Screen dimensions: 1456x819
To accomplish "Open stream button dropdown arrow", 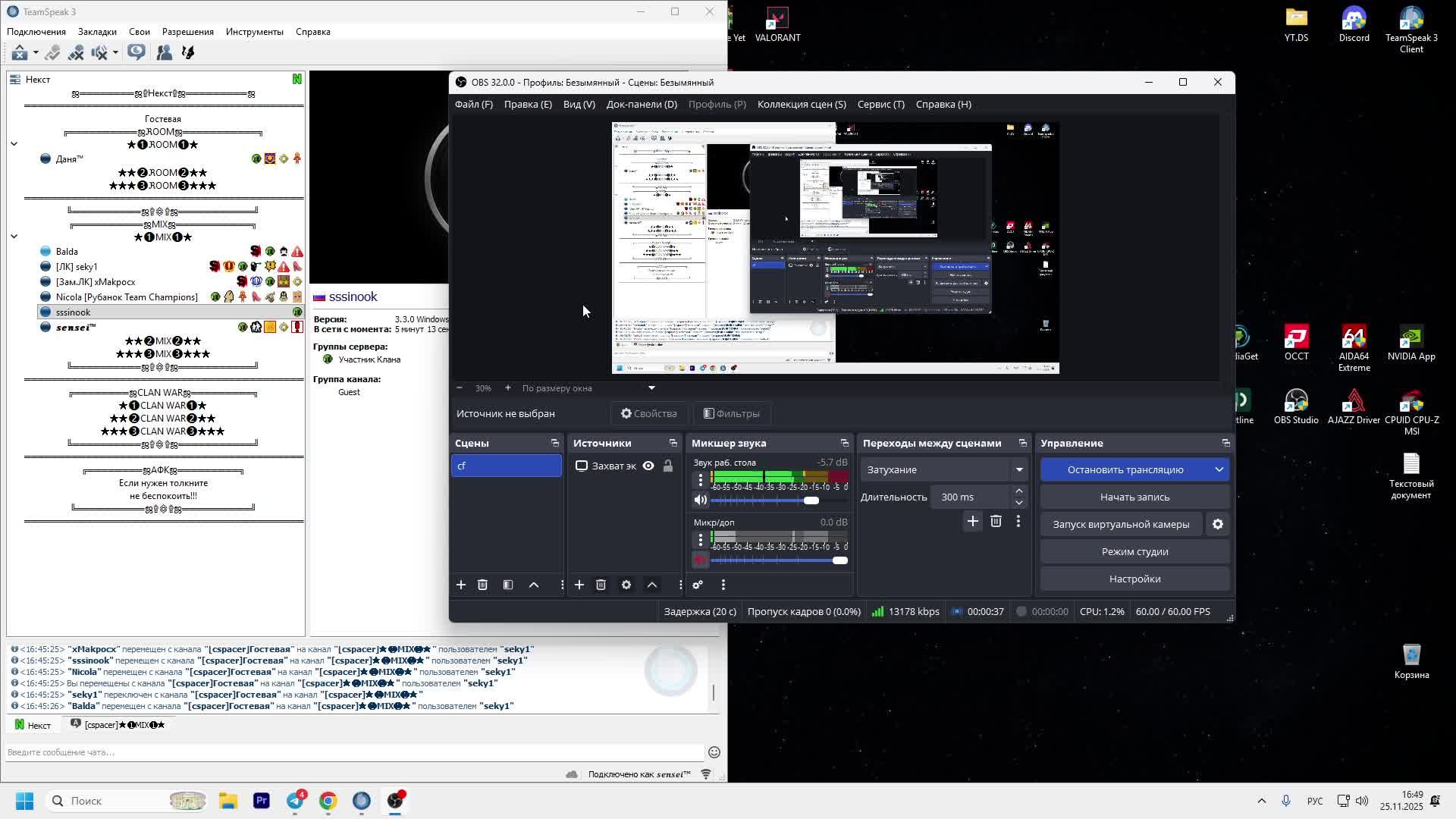I will [x=1219, y=469].
